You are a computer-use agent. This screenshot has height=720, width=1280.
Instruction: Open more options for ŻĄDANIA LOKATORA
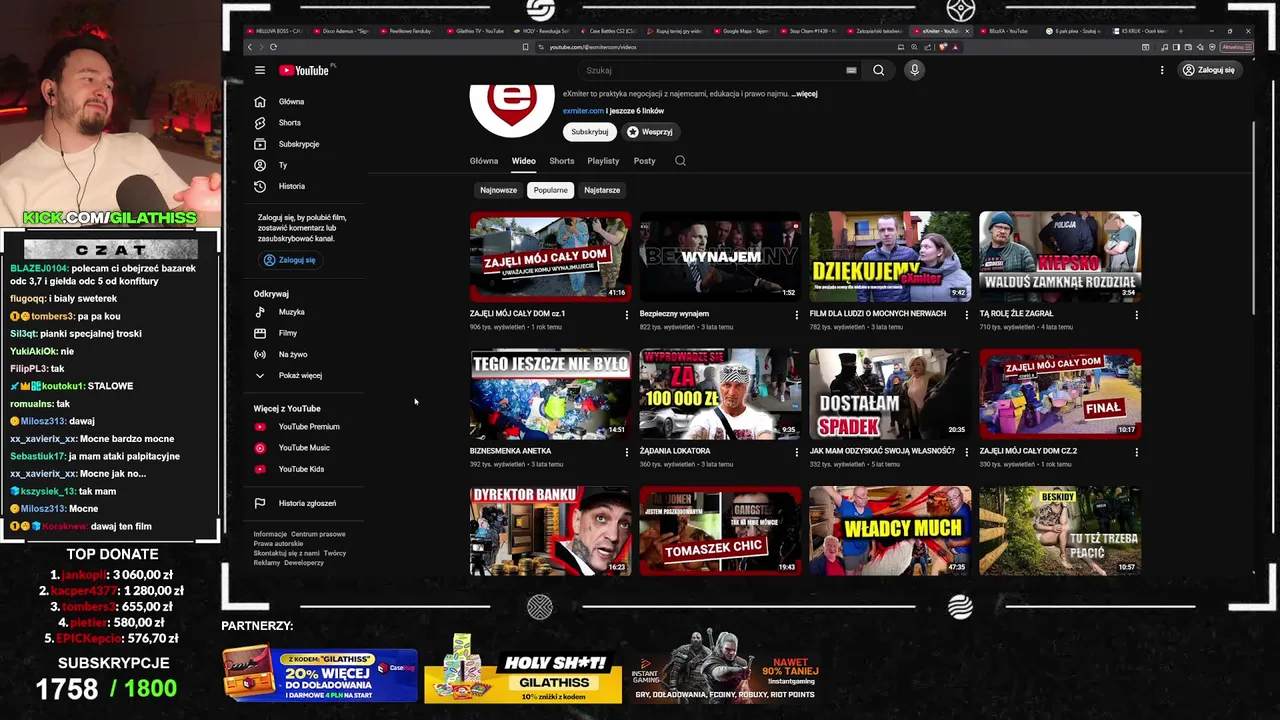point(797,452)
